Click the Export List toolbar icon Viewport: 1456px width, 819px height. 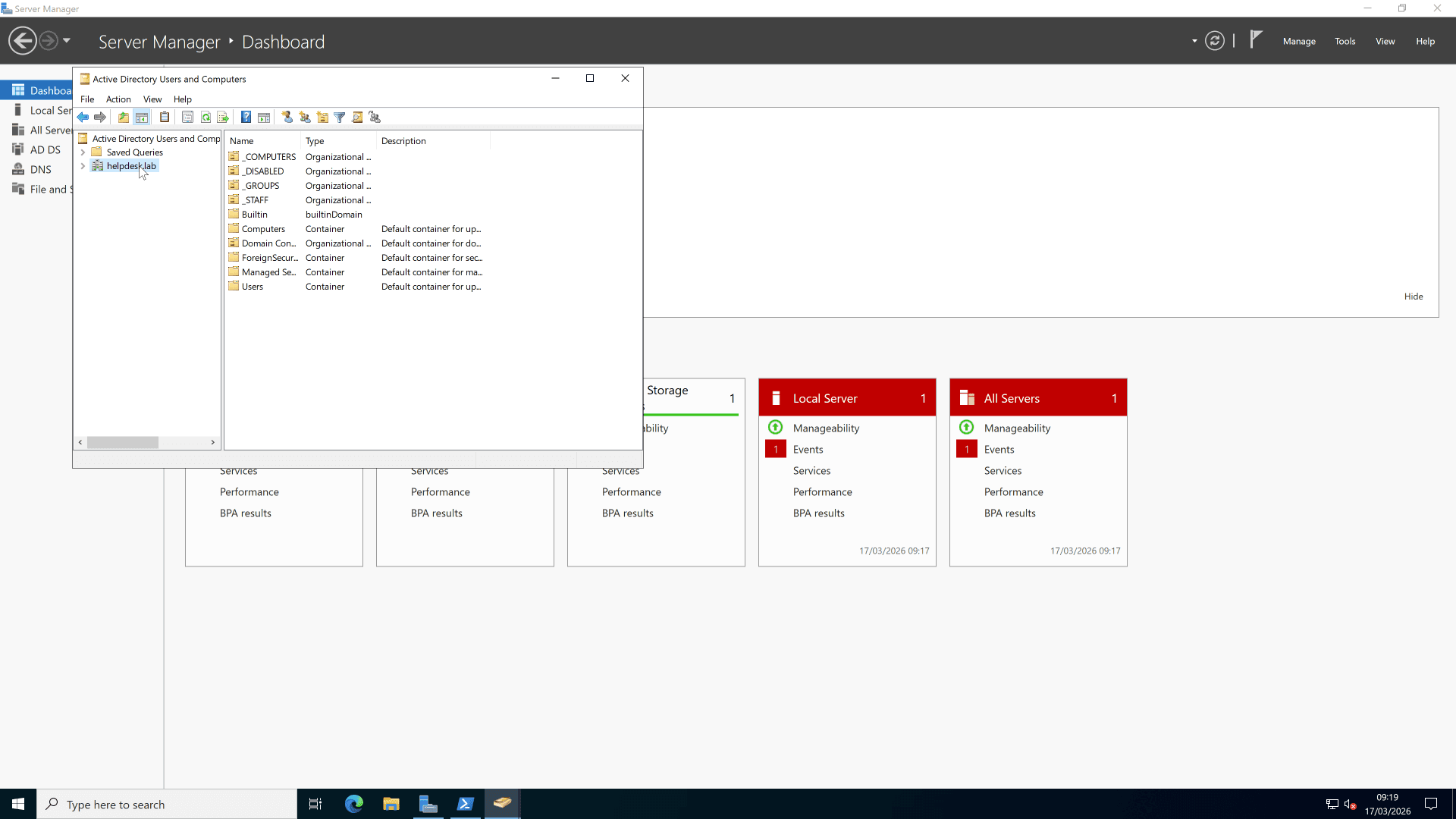pyautogui.click(x=223, y=118)
